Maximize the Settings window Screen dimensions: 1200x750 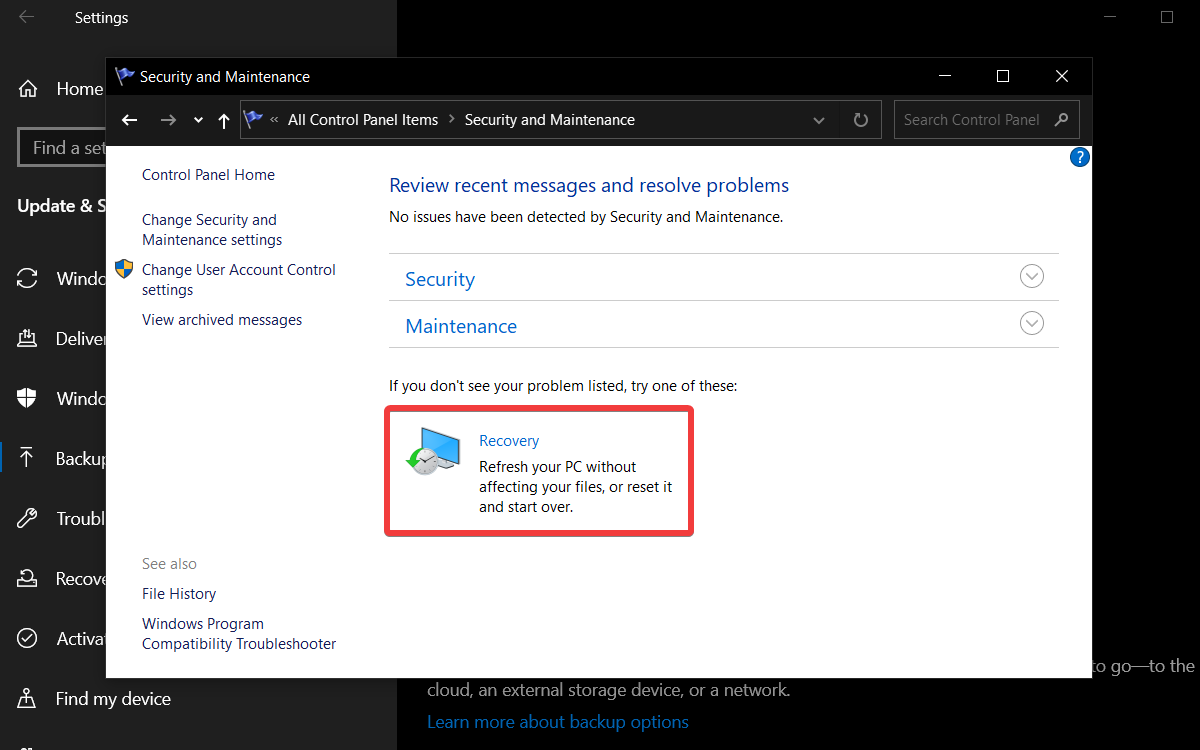point(1167,17)
